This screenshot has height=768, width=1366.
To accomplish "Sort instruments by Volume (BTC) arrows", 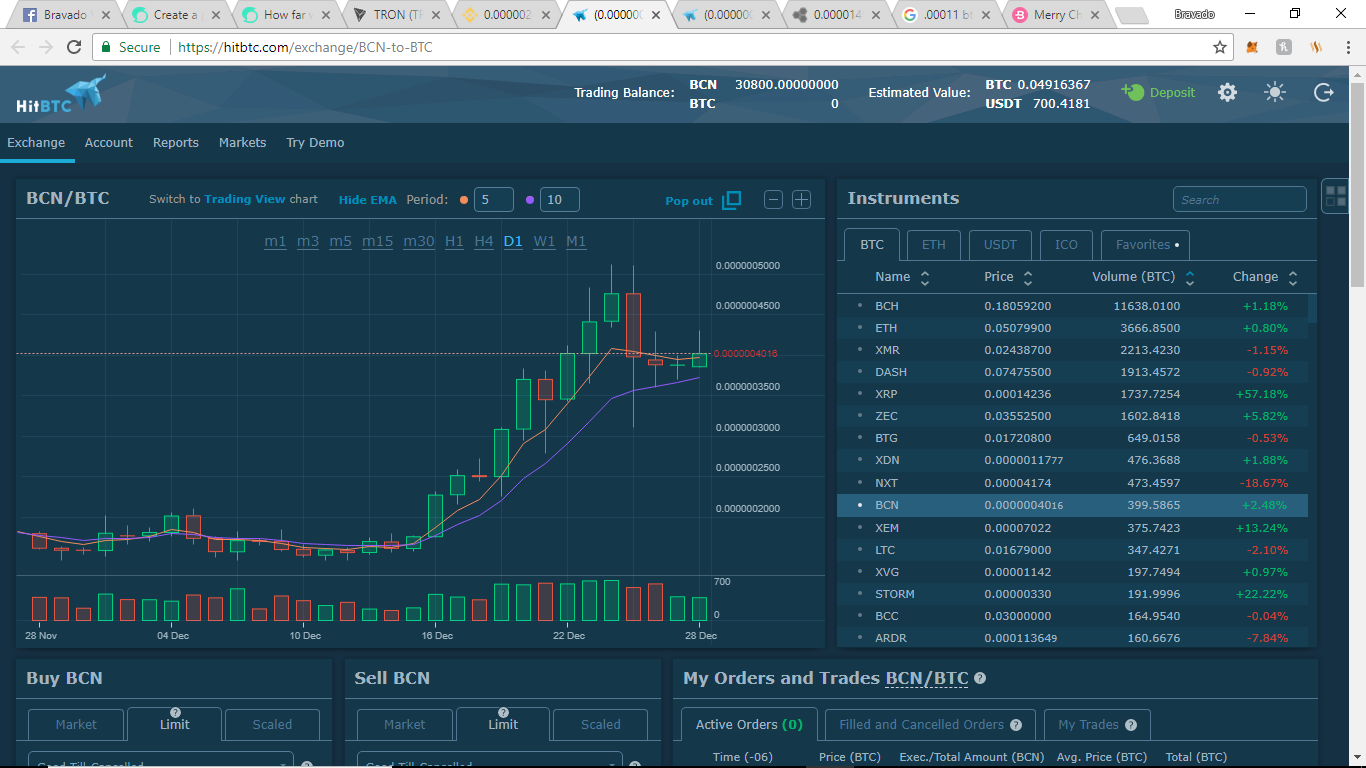I will pos(1190,277).
